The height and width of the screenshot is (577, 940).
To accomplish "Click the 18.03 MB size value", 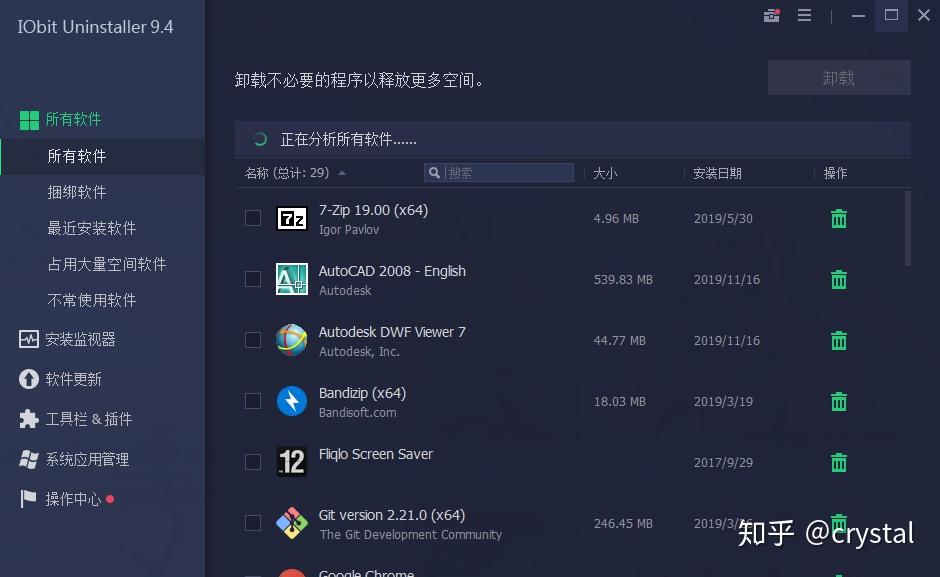I will 619,401.
